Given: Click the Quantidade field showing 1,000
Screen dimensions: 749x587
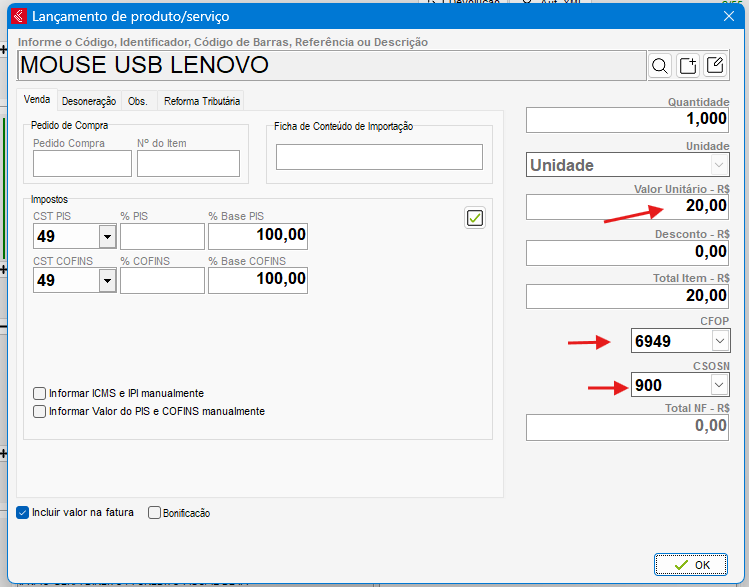Looking at the screenshot, I should pos(628,119).
